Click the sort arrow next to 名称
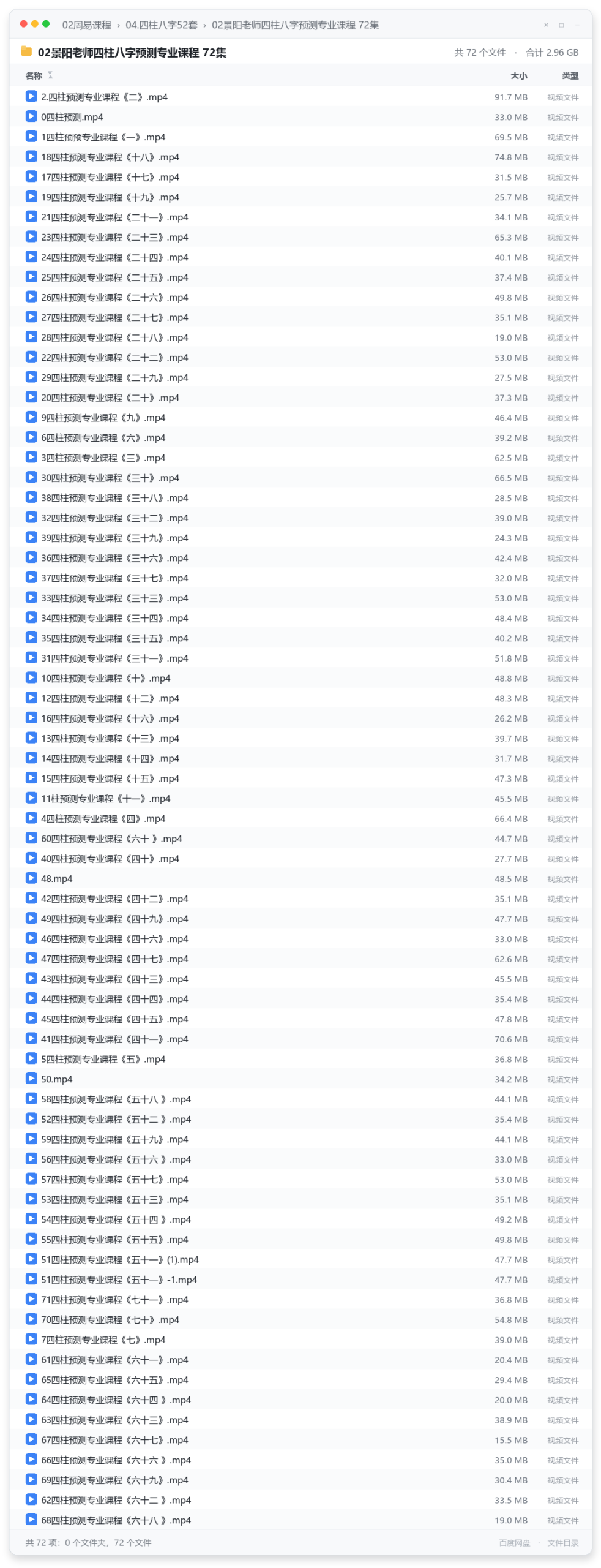This screenshot has width=601, height=1568. click(x=50, y=75)
